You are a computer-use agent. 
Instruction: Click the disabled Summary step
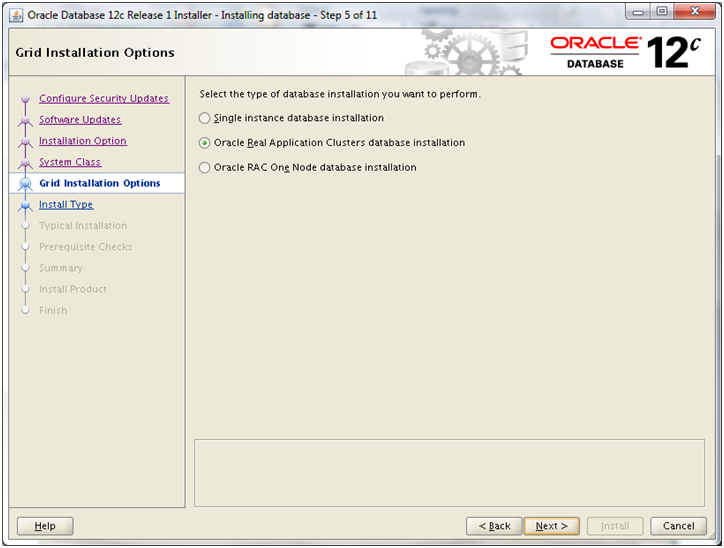click(x=61, y=268)
